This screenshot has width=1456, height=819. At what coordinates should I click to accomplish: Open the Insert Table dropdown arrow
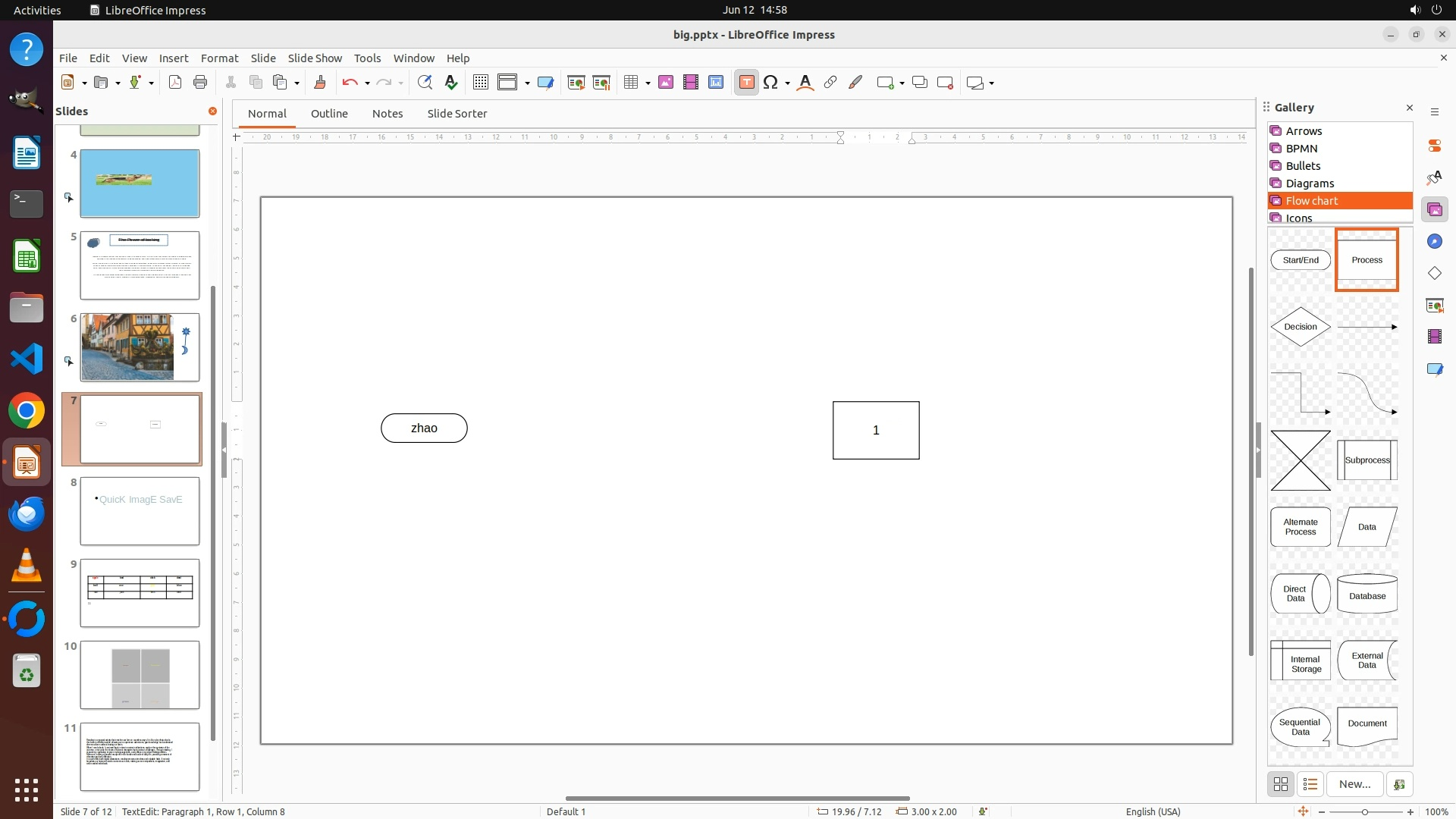tap(648, 83)
